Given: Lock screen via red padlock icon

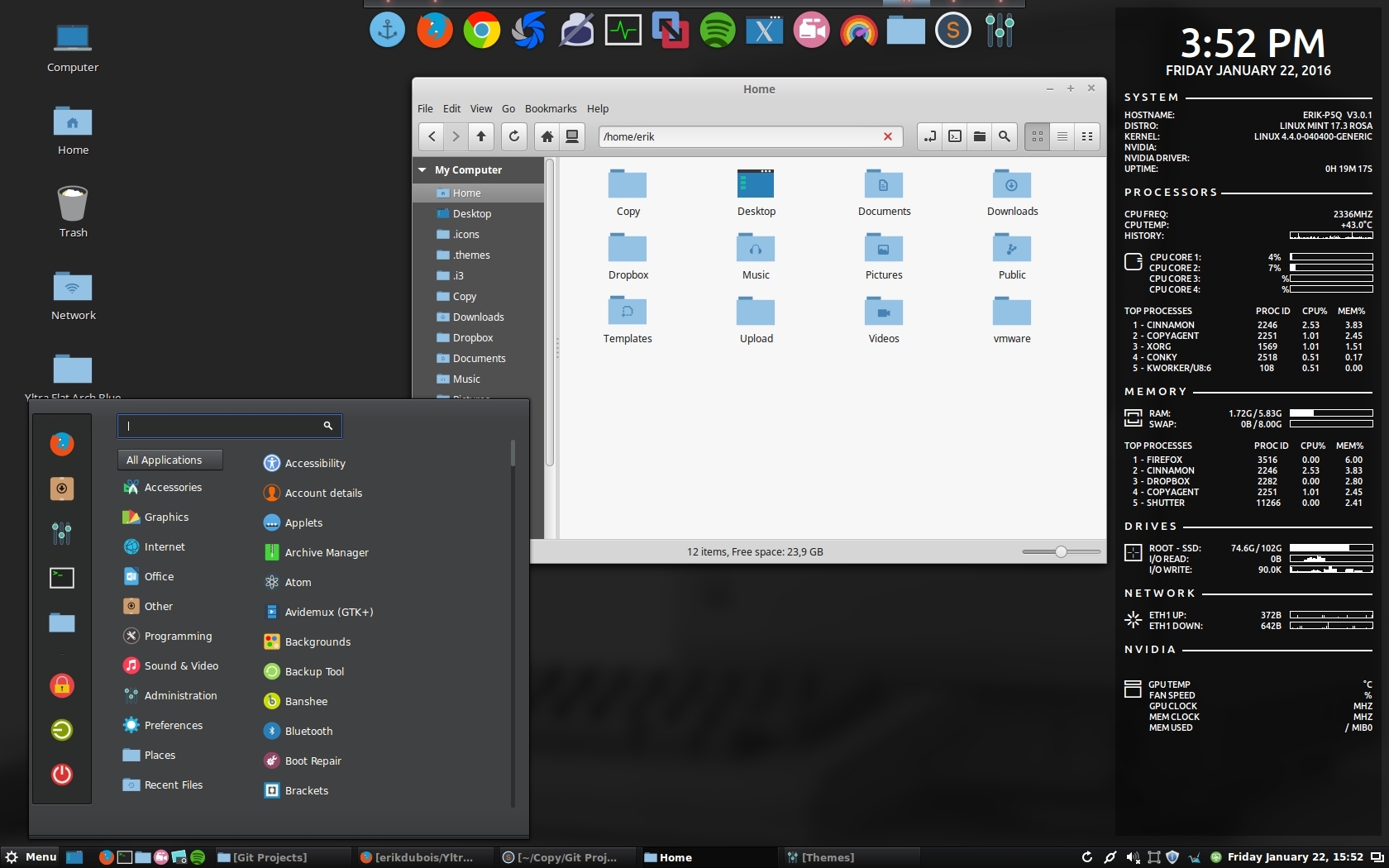Looking at the screenshot, I should click(62, 685).
